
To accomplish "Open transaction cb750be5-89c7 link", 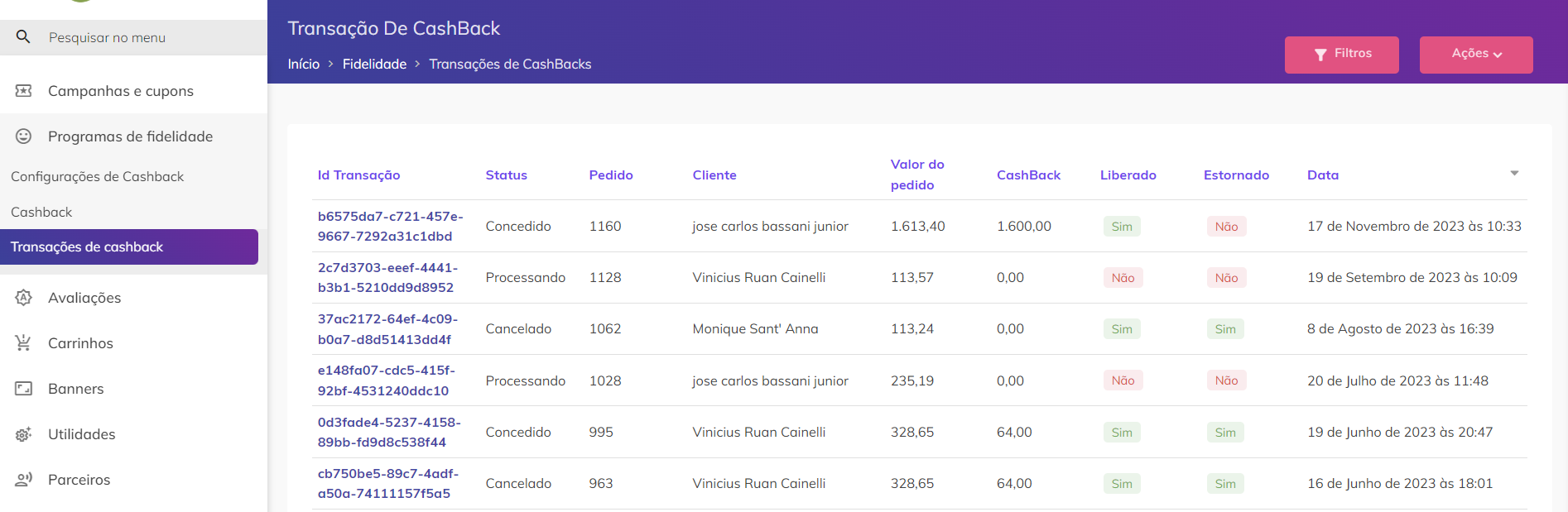I will pyautogui.click(x=388, y=483).
